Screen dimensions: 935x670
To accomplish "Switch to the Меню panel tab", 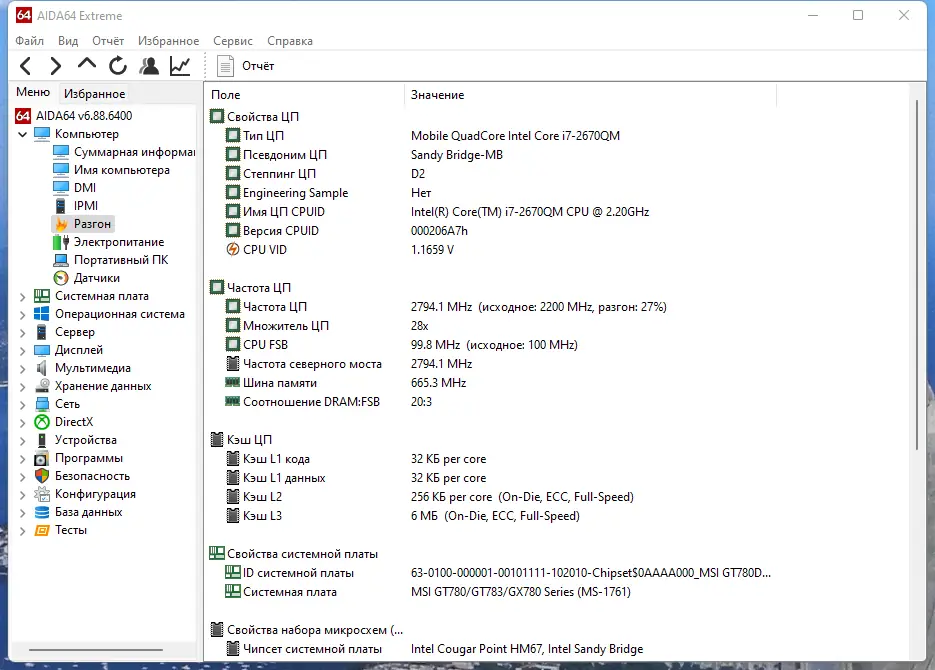I will pos(33,92).
